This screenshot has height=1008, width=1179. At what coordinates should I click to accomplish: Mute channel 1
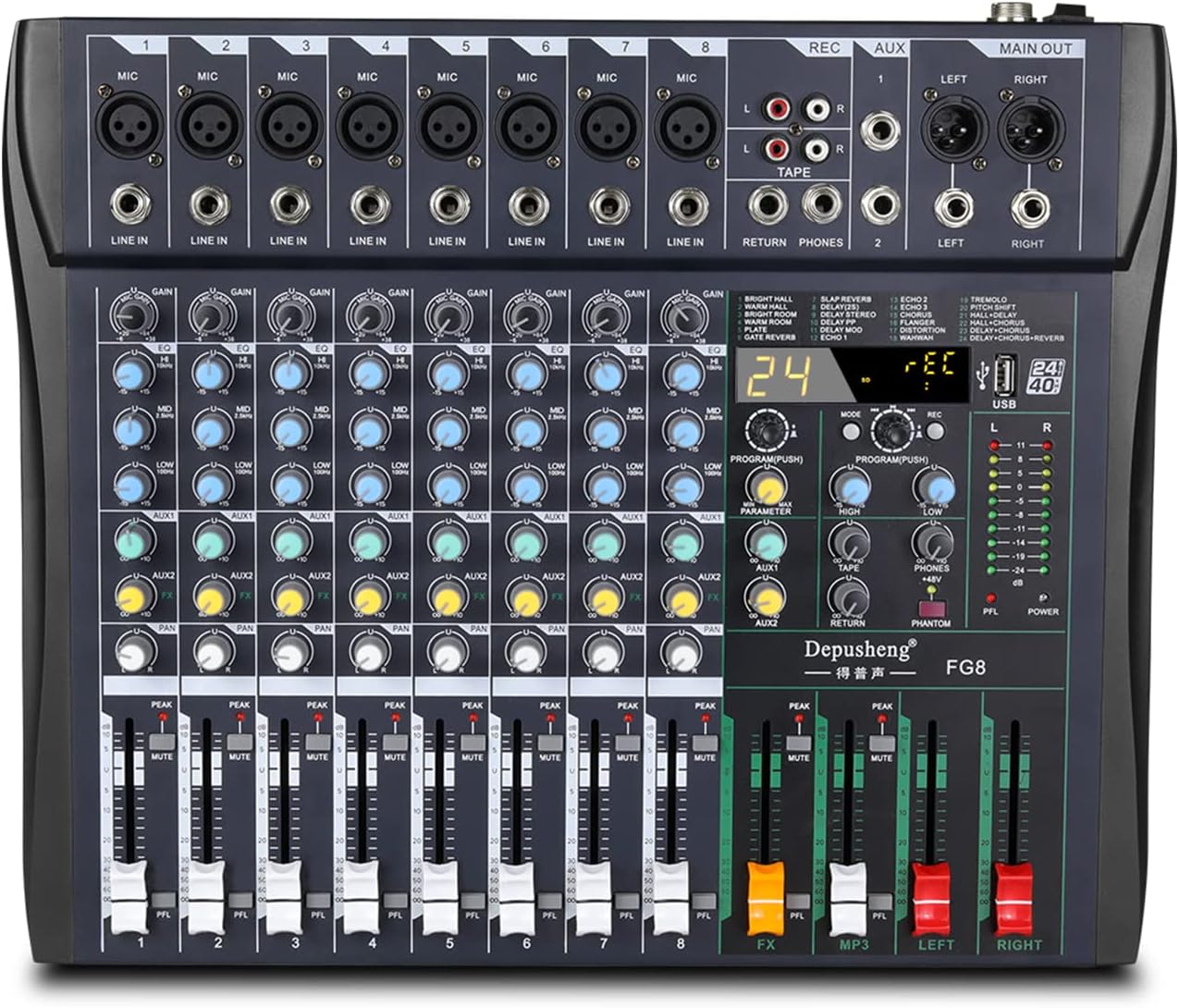[x=162, y=742]
